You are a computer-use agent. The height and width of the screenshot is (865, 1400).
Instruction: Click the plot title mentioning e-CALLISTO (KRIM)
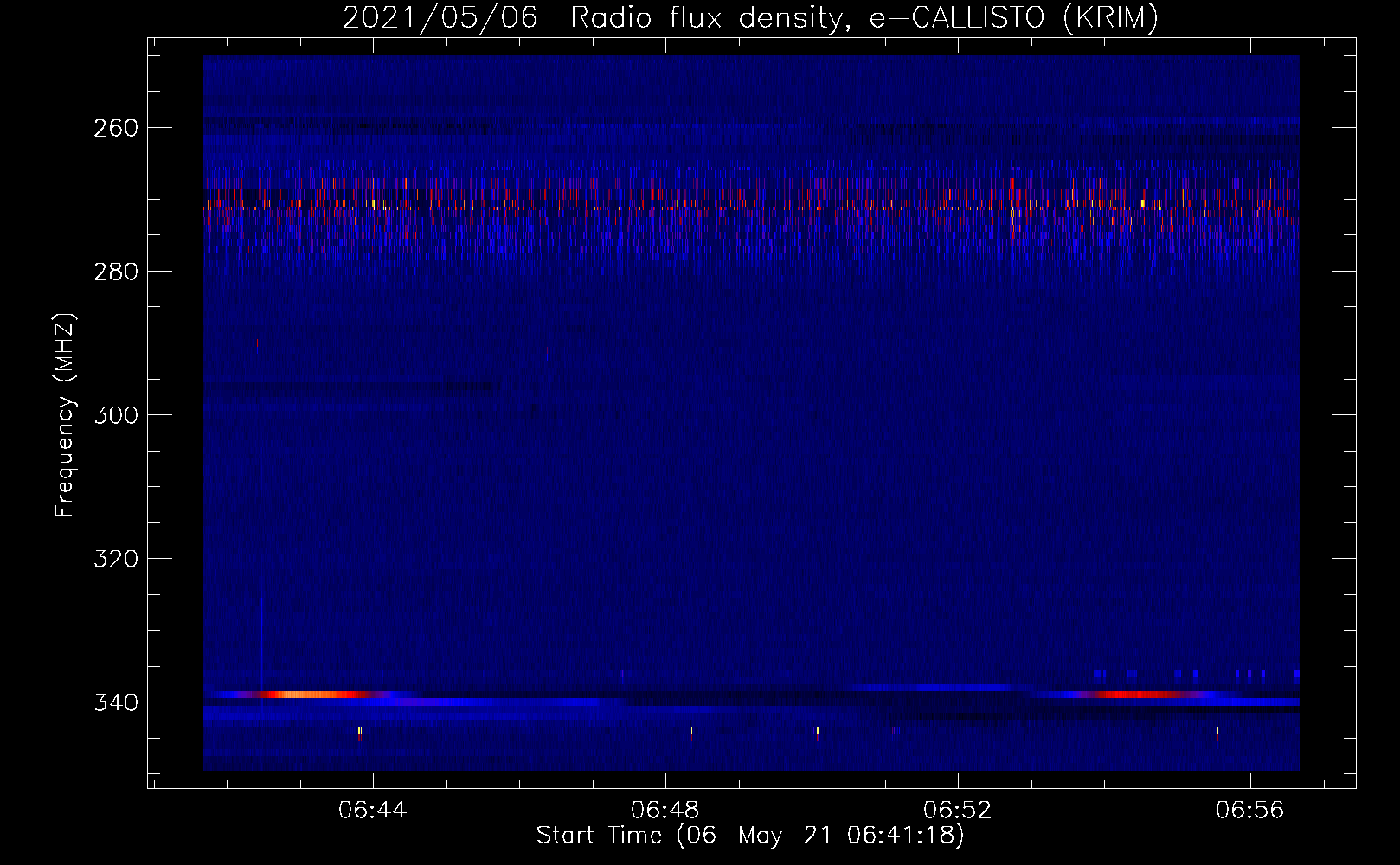click(750, 17)
